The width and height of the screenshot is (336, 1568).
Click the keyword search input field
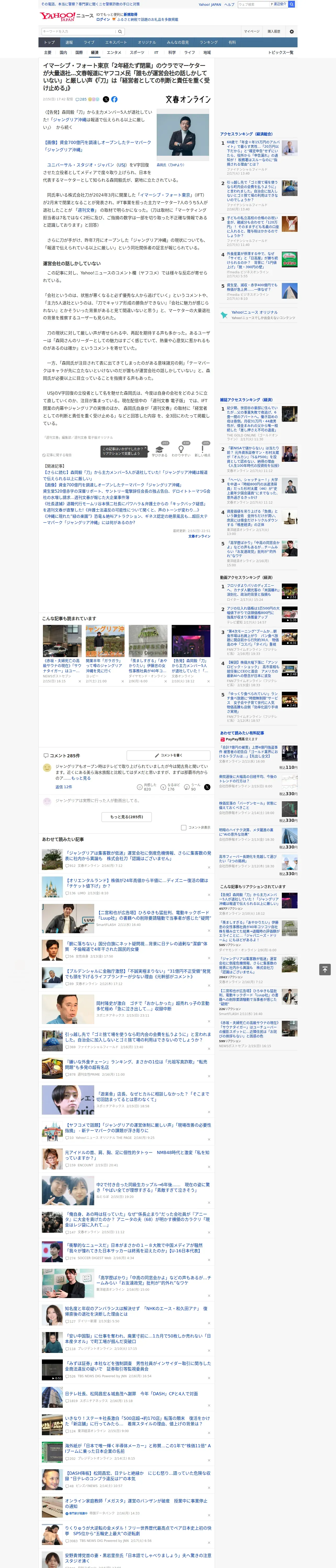coord(79,31)
